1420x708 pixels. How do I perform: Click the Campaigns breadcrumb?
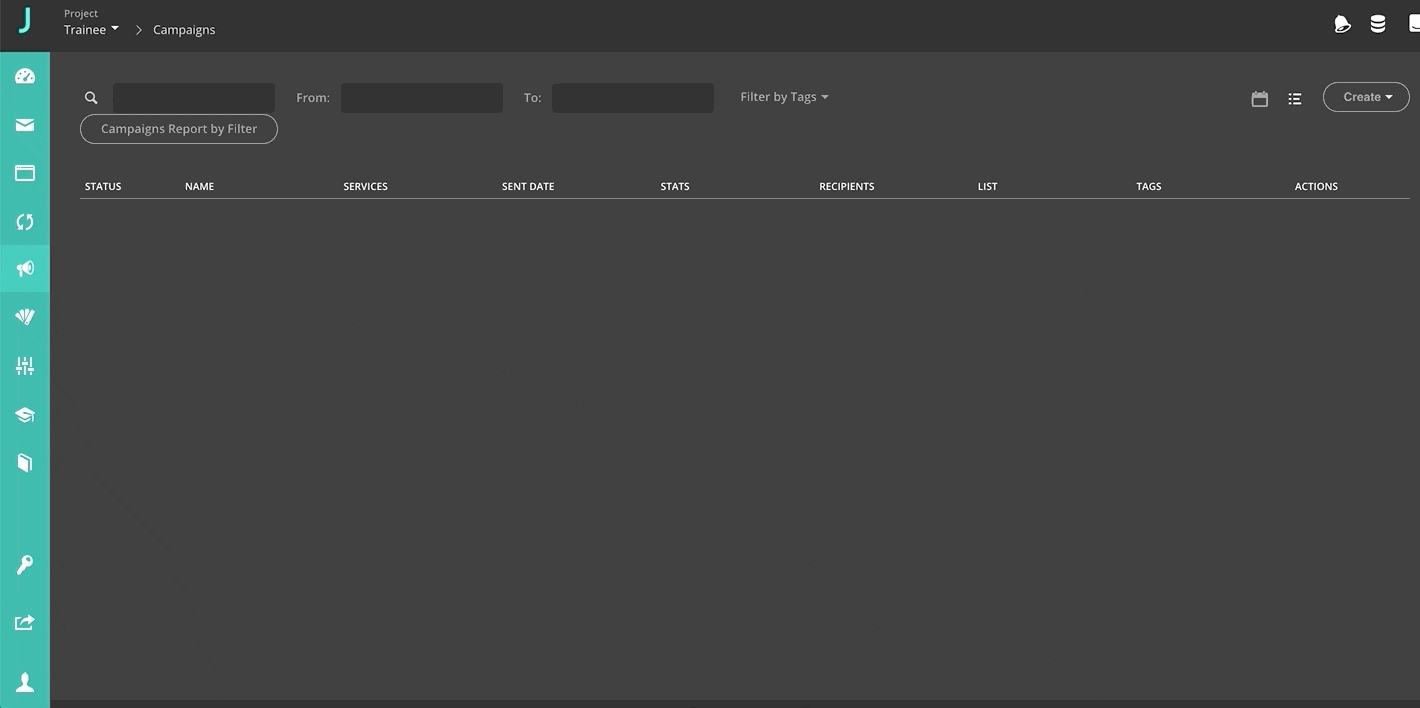[184, 30]
